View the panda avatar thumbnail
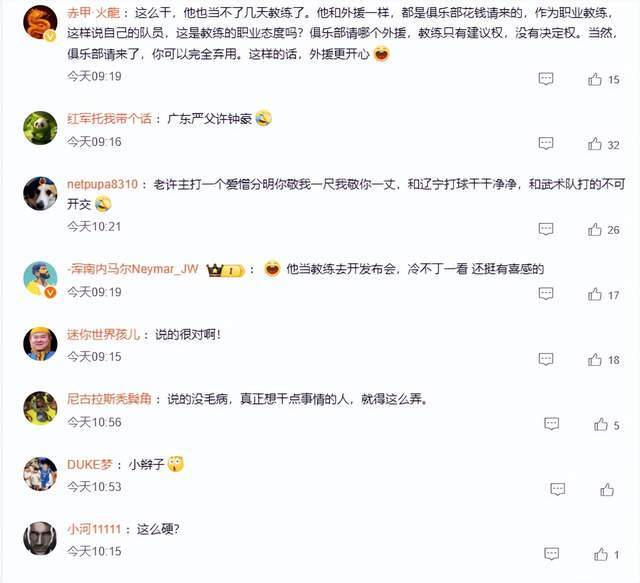Screen dimensions: 640x583 tap(40, 128)
